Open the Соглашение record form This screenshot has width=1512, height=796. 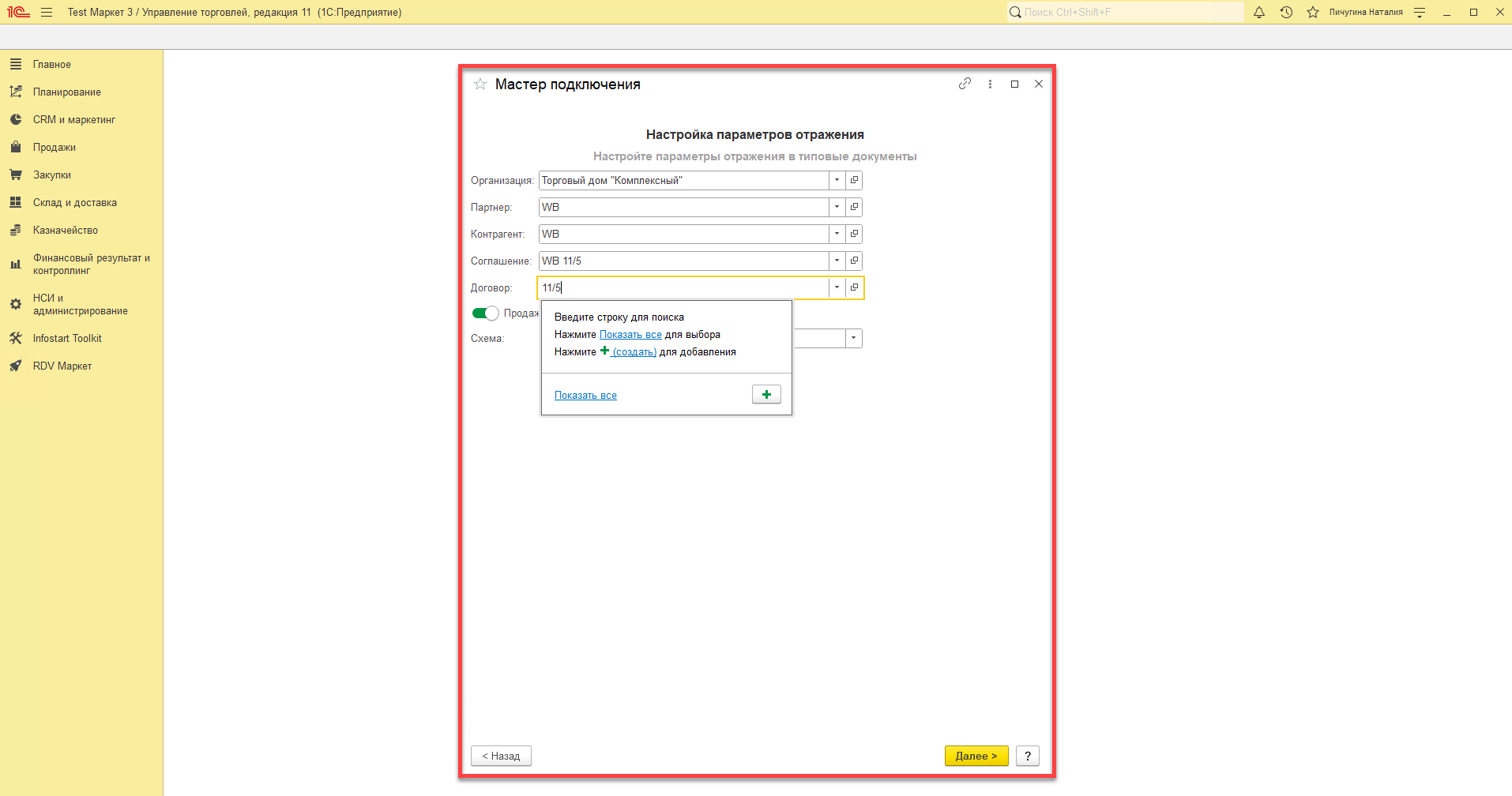[x=854, y=261]
